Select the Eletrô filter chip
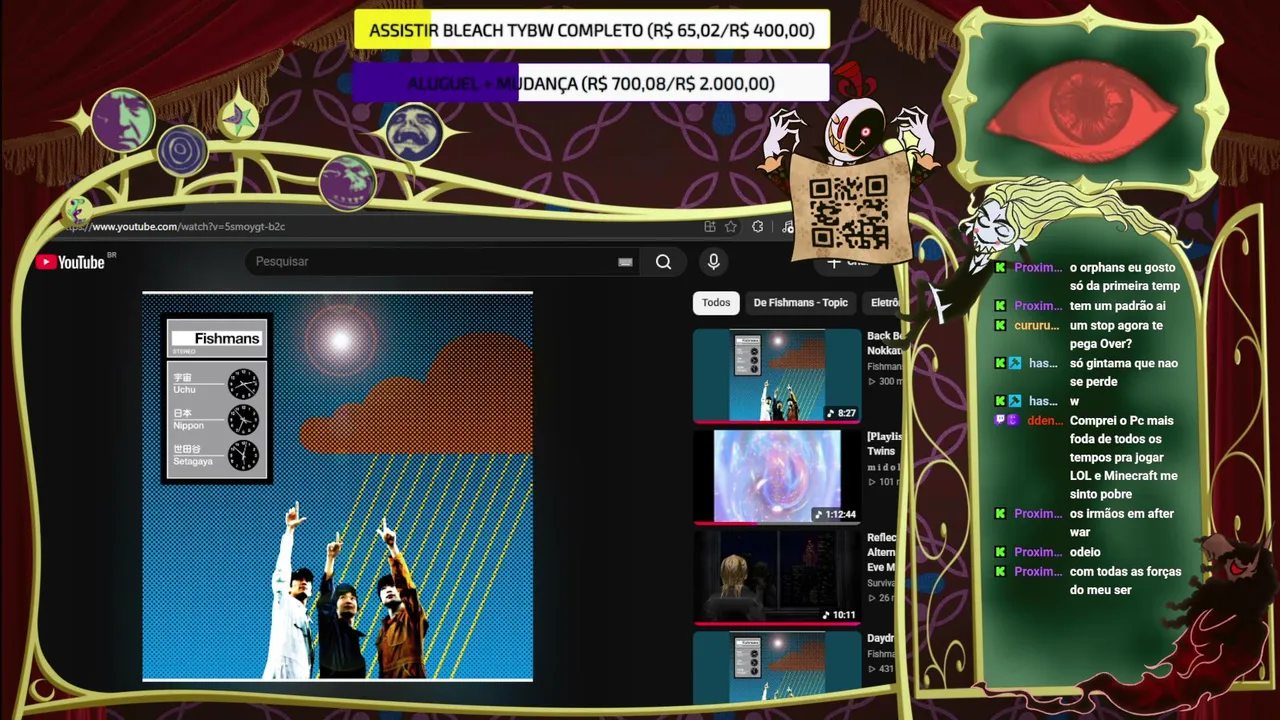This screenshot has height=720, width=1280. pos(884,303)
